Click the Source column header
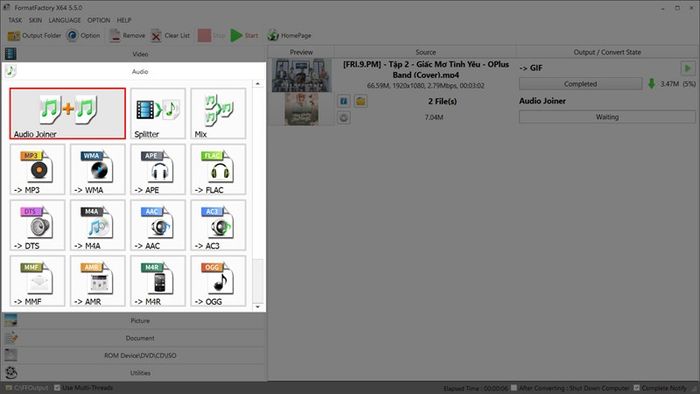The width and height of the screenshot is (700, 394). pyautogui.click(x=425, y=52)
